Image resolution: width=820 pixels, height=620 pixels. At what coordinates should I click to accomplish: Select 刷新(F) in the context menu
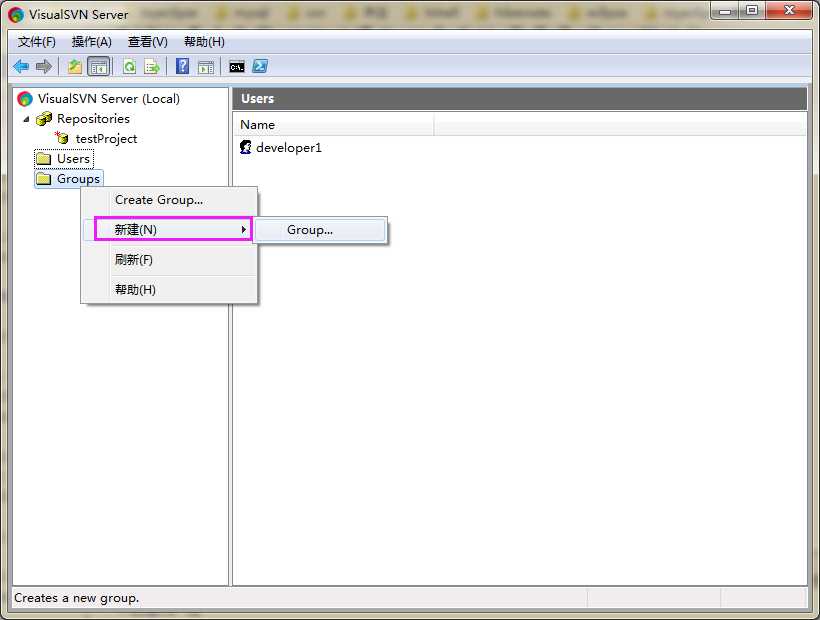point(169,260)
